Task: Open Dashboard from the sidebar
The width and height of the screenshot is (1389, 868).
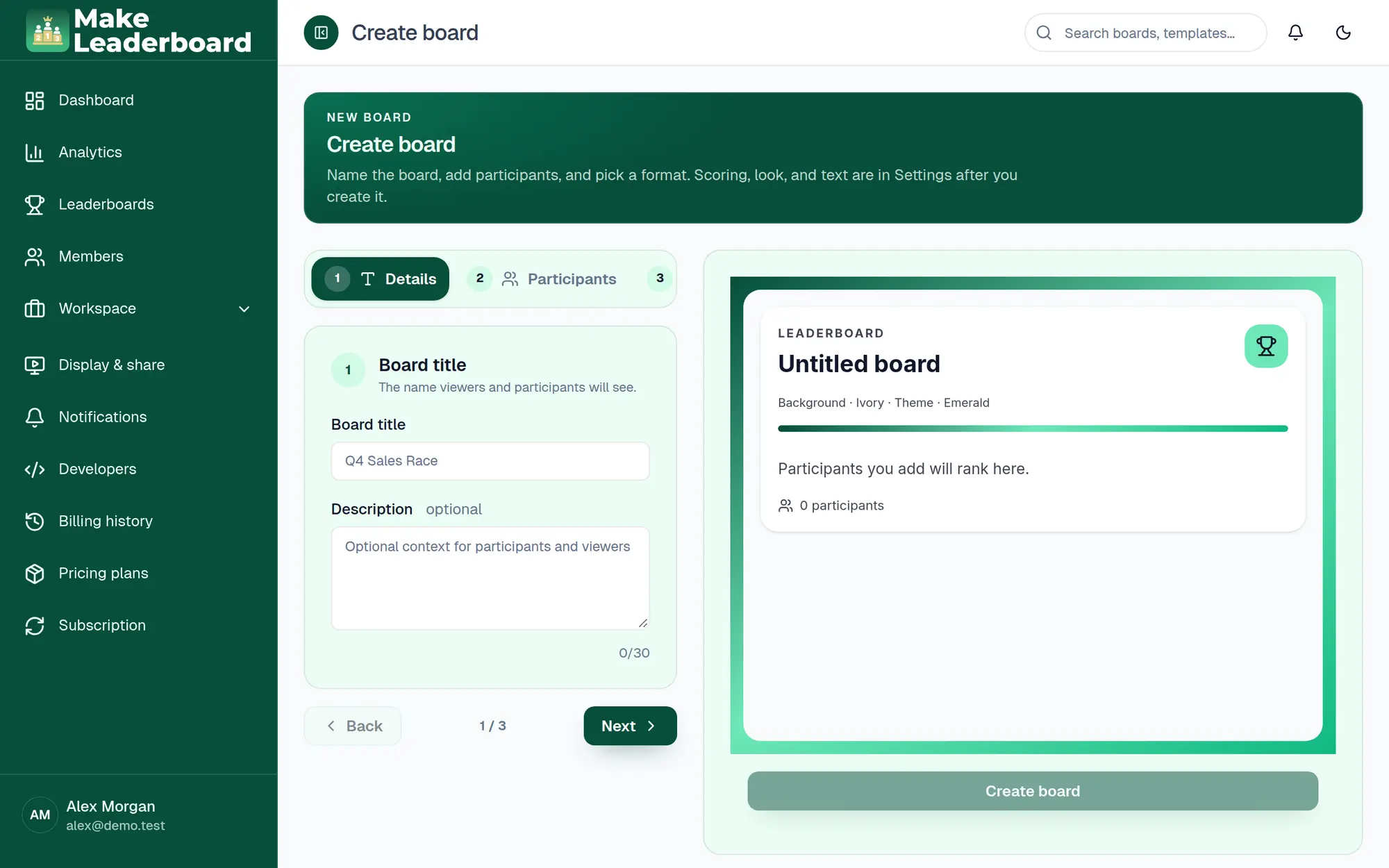Action: [139, 100]
